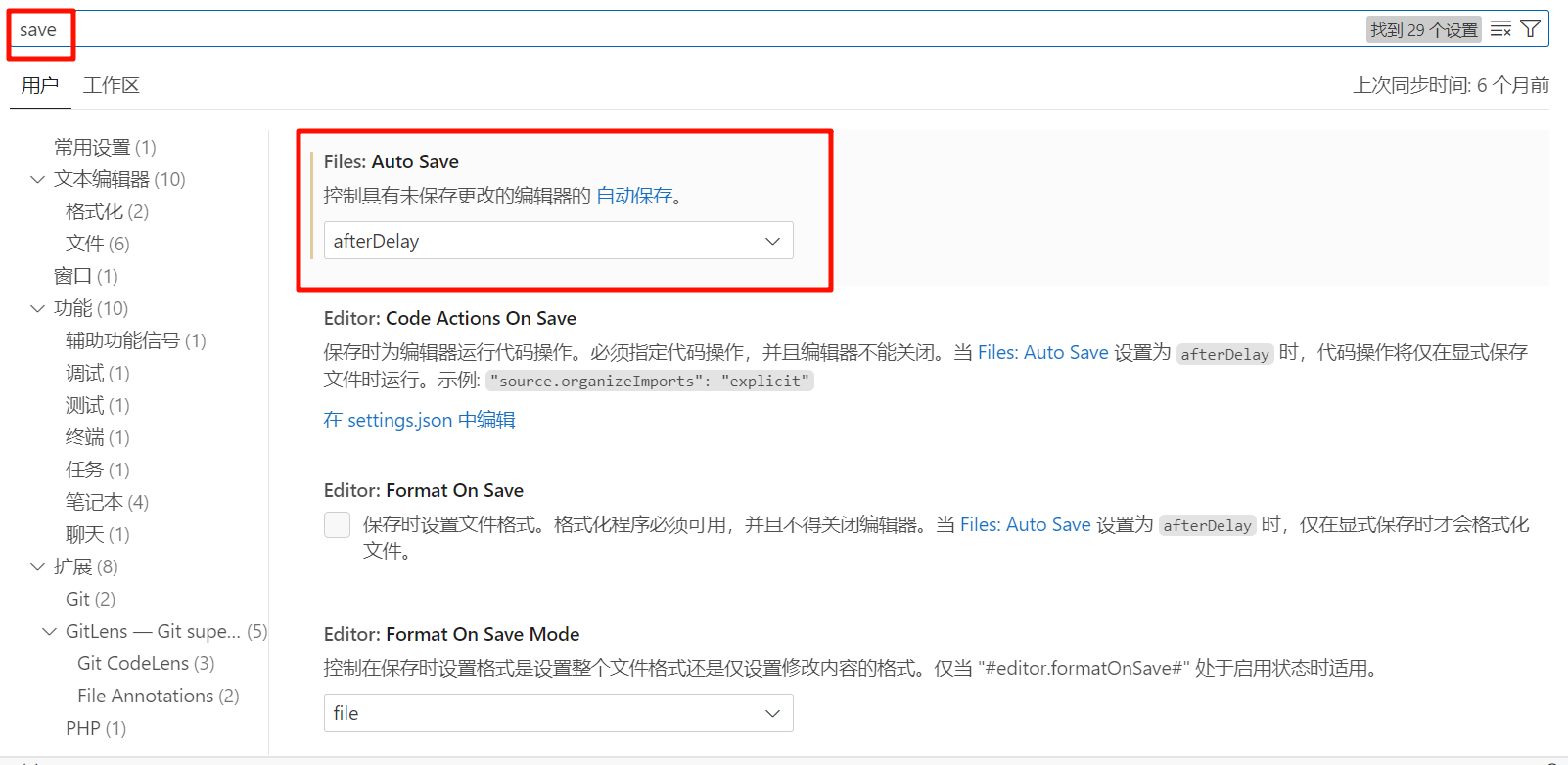Click the Files: Auto Save setting title
The height and width of the screenshot is (765, 1568).
coord(392,161)
